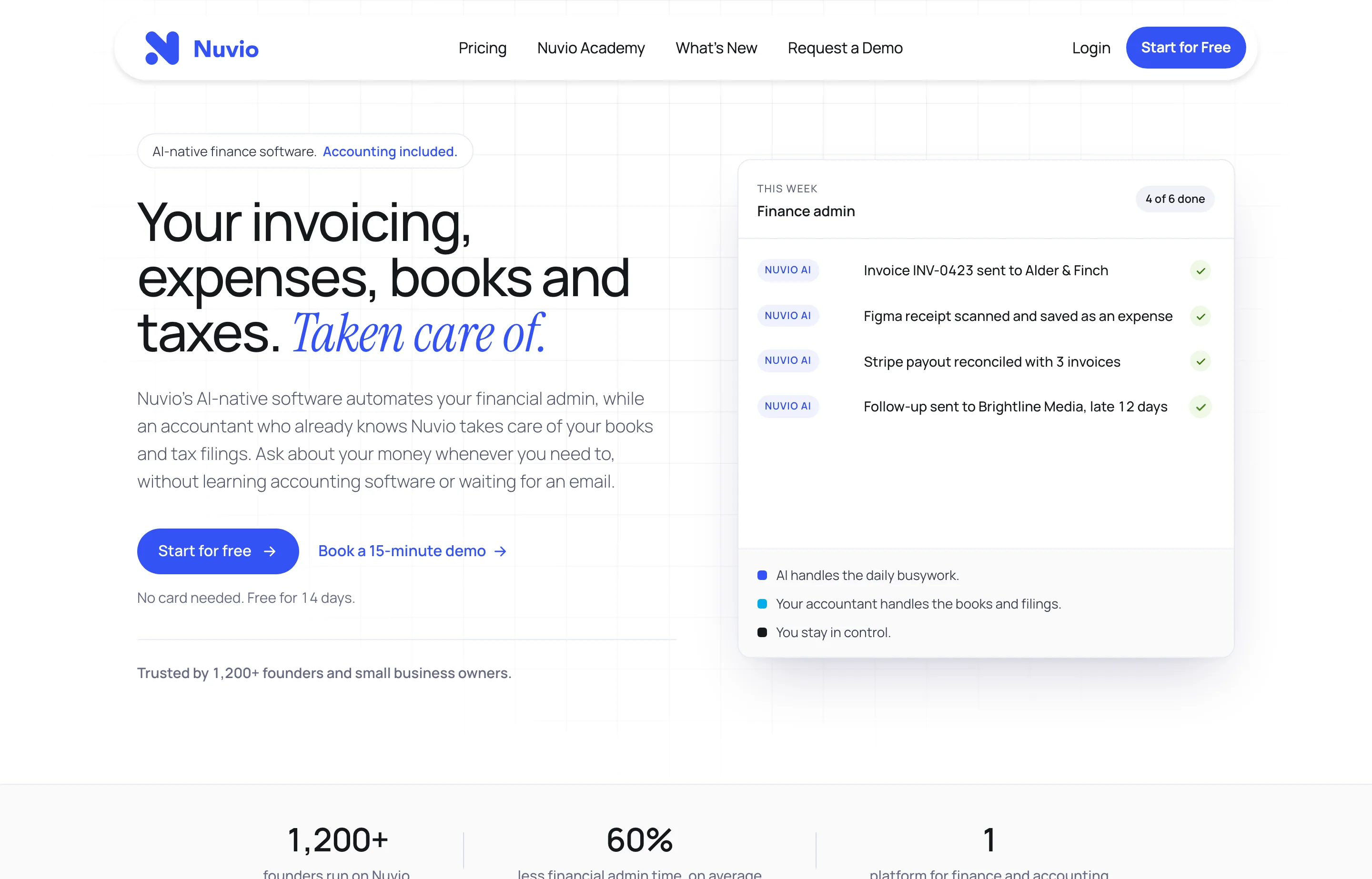
Task: Click the hero Start for free button
Action: click(x=218, y=551)
